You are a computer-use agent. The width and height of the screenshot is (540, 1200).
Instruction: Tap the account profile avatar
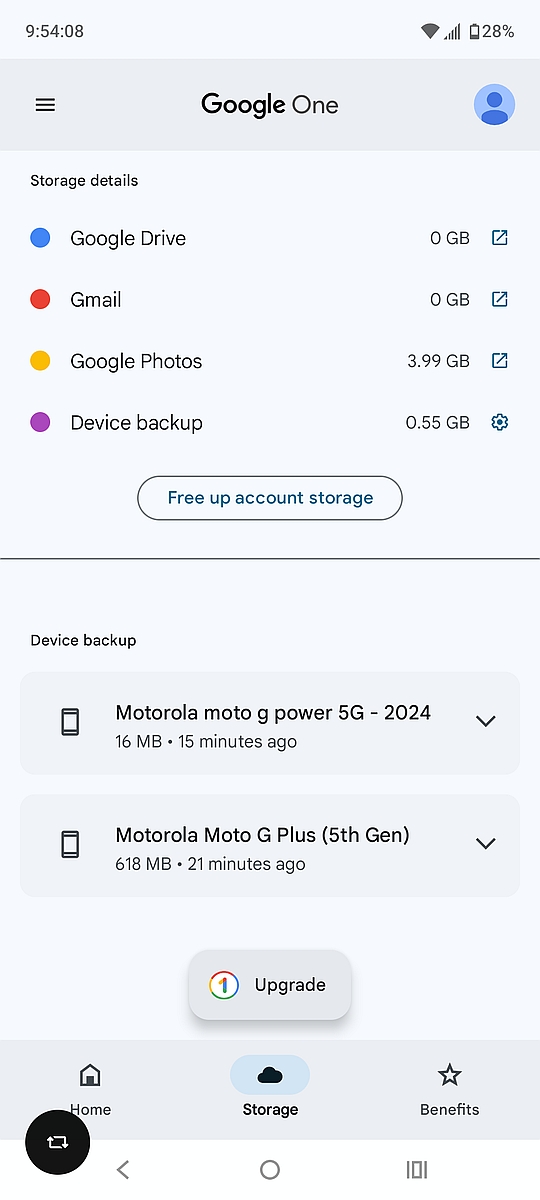[494, 105]
